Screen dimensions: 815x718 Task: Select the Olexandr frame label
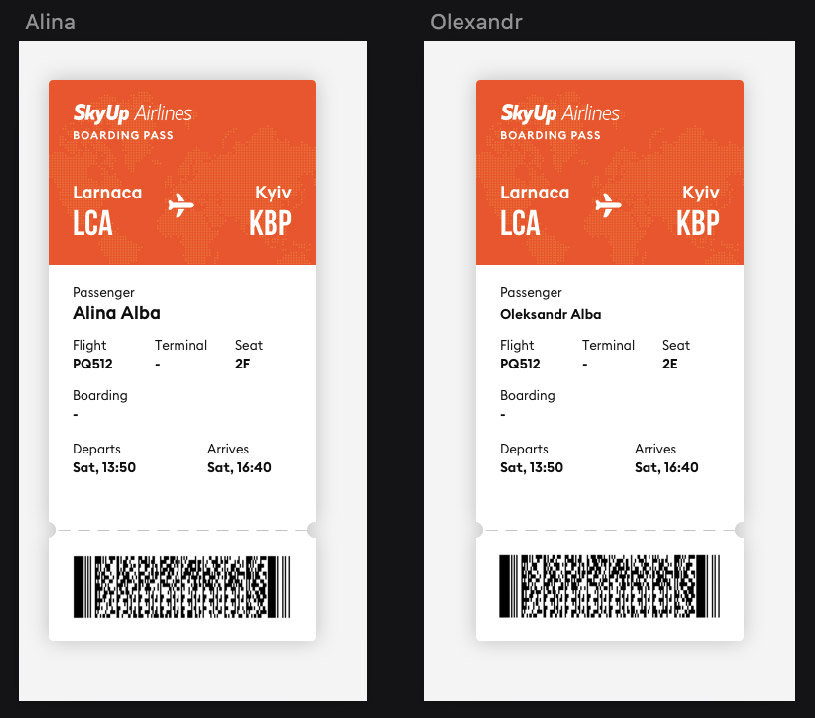pos(476,22)
